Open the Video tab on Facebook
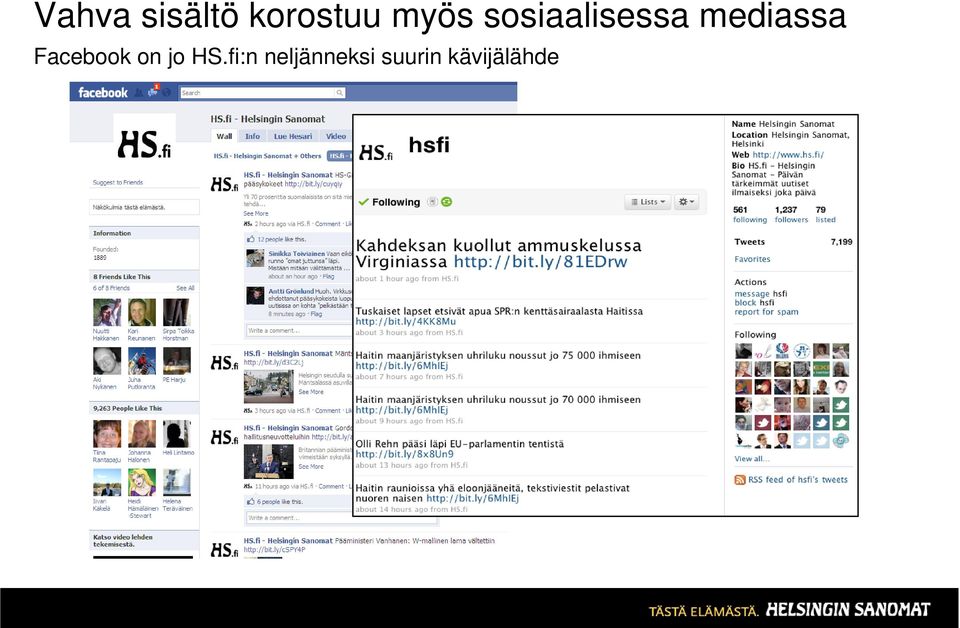960x628 pixels. coord(336,136)
